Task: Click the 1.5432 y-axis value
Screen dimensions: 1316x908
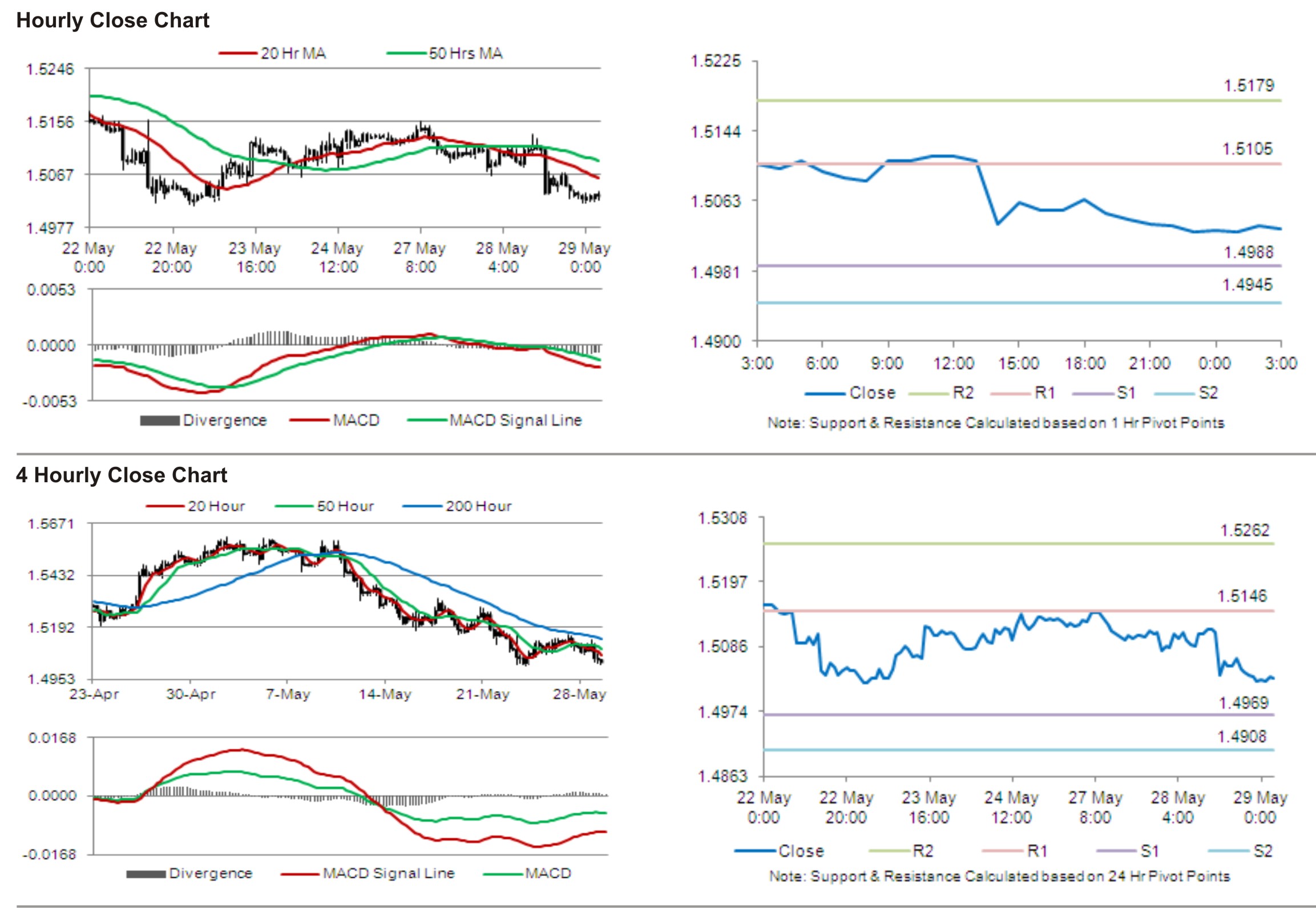Action: (x=51, y=575)
